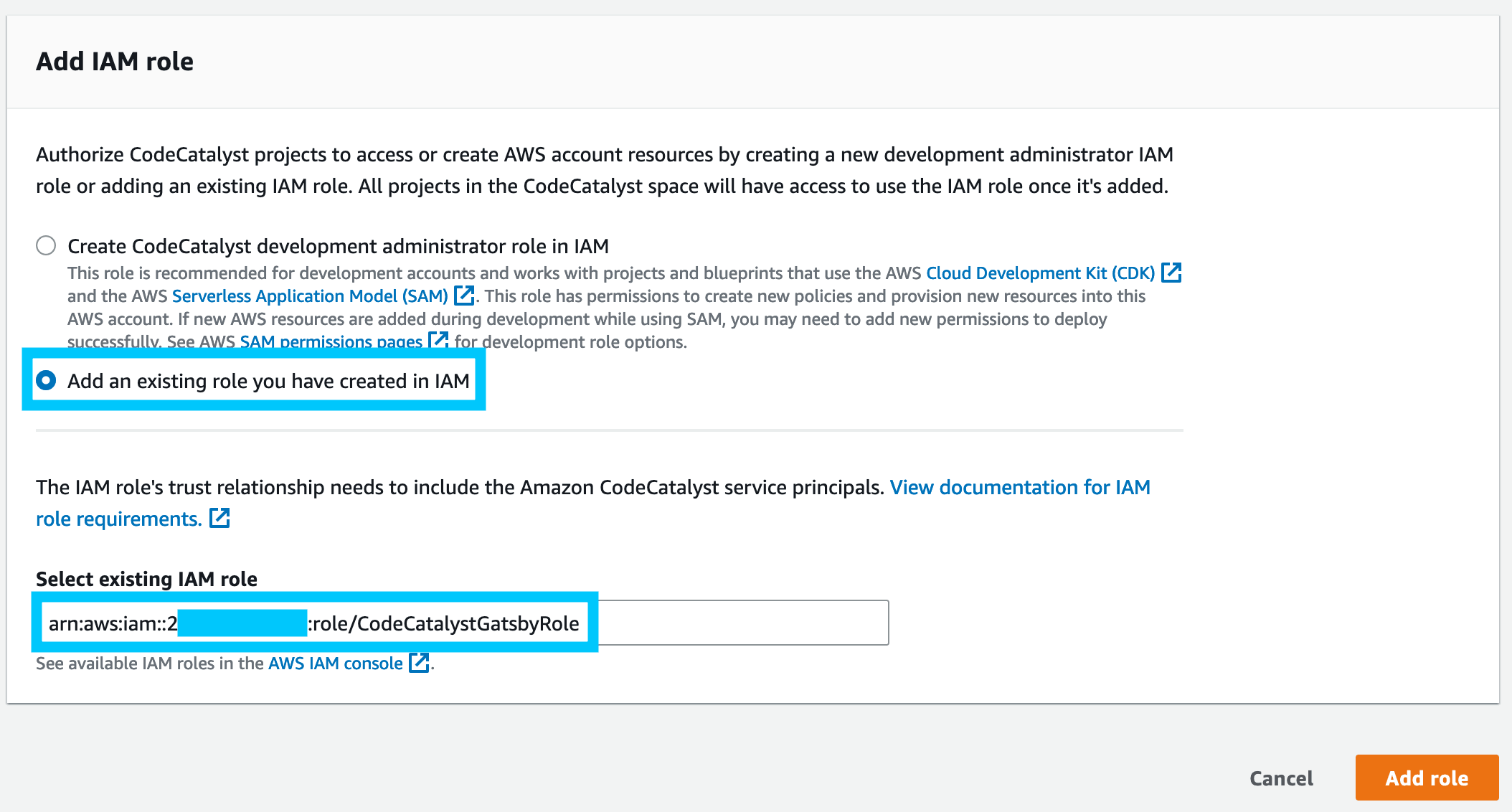The image size is (1512, 812).
Task: Open the SAM permissions pages link
Action: (x=331, y=342)
